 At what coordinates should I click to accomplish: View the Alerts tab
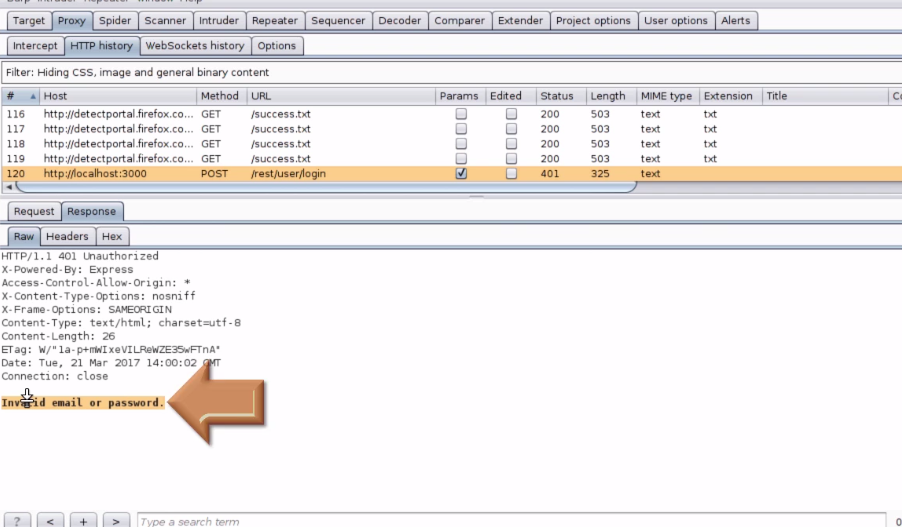pos(736,21)
